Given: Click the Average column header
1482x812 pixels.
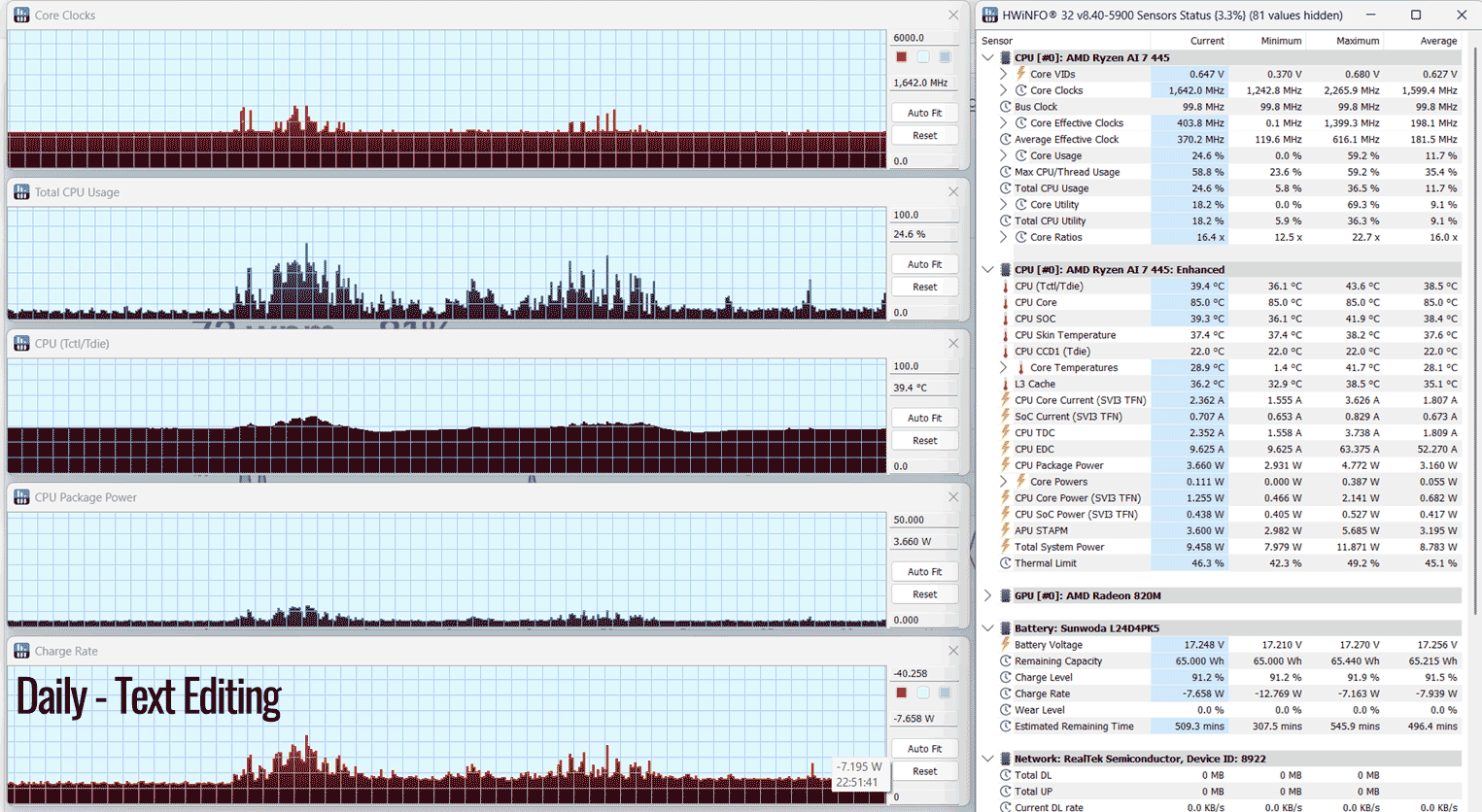Looking at the screenshot, I should (x=1437, y=41).
